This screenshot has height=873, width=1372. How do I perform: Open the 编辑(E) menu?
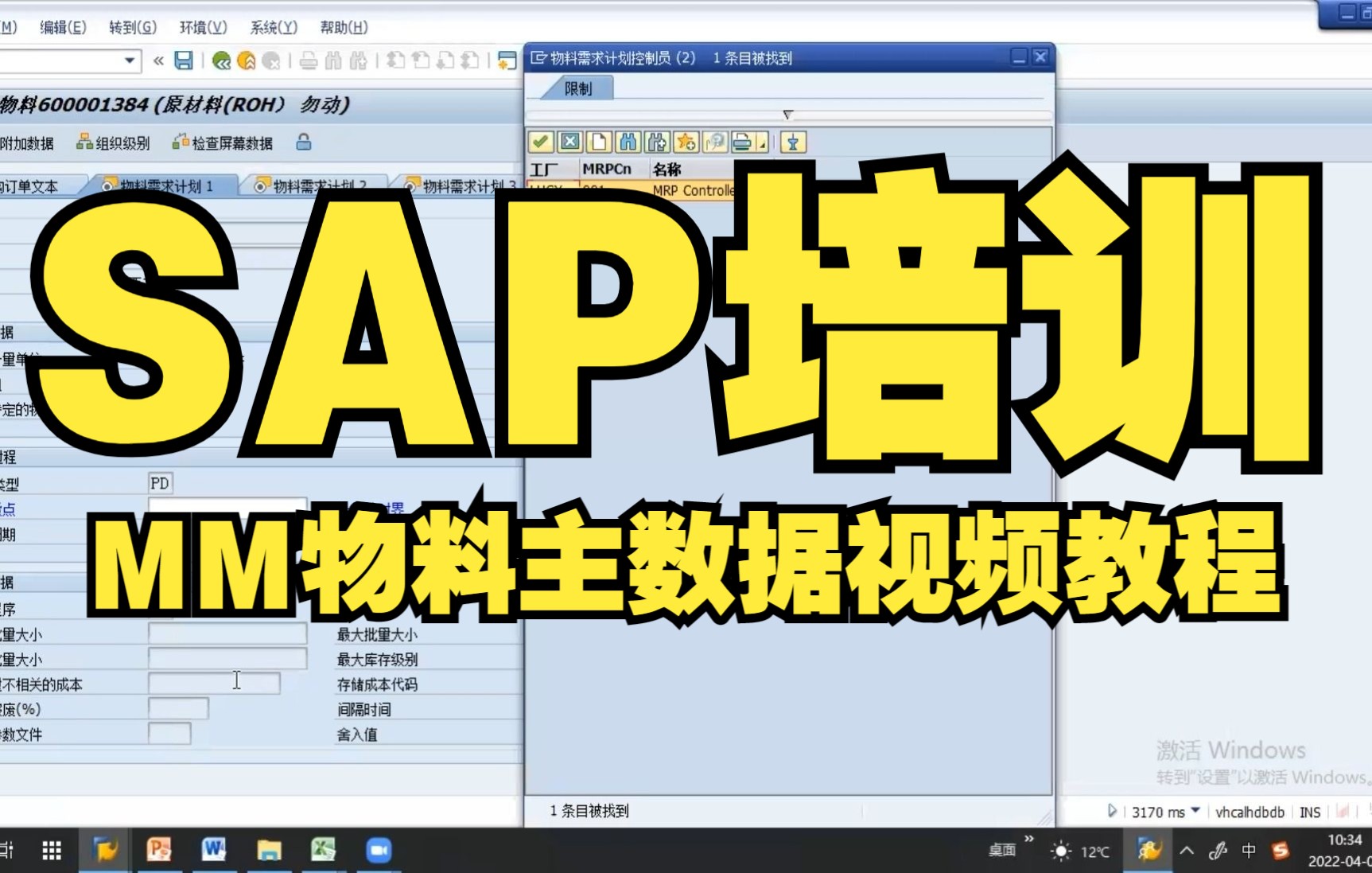(63, 27)
